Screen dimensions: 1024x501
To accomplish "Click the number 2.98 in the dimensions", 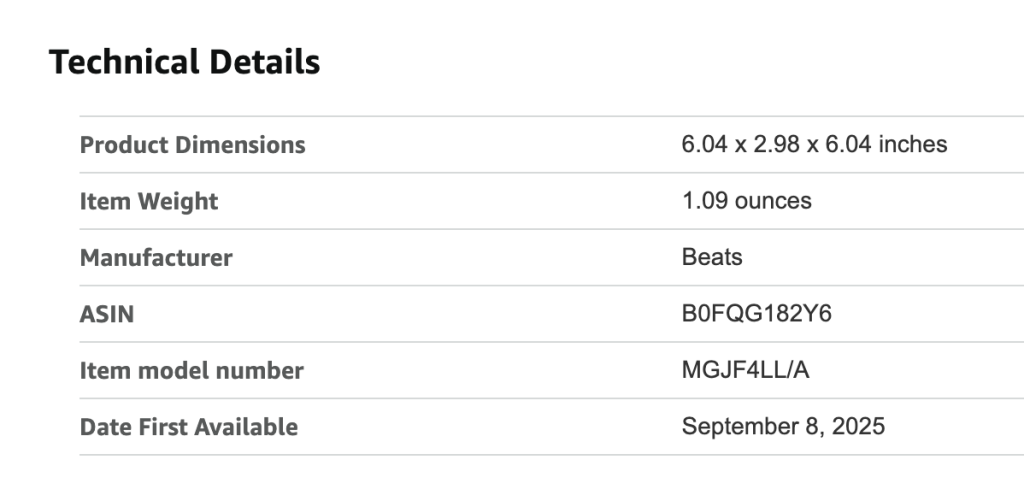I will (x=778, y=144).
